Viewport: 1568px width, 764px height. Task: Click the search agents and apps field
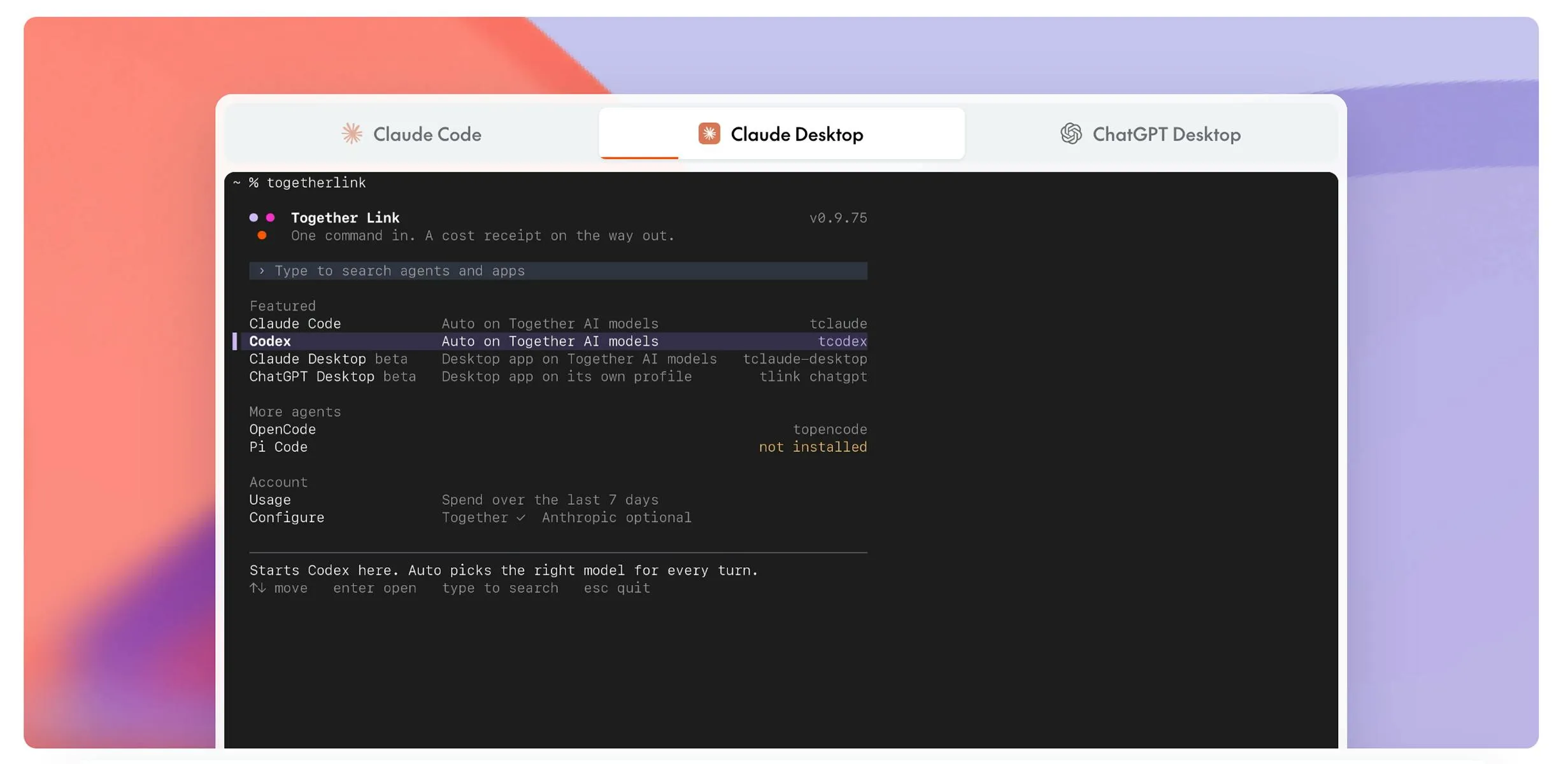[558, 271]
